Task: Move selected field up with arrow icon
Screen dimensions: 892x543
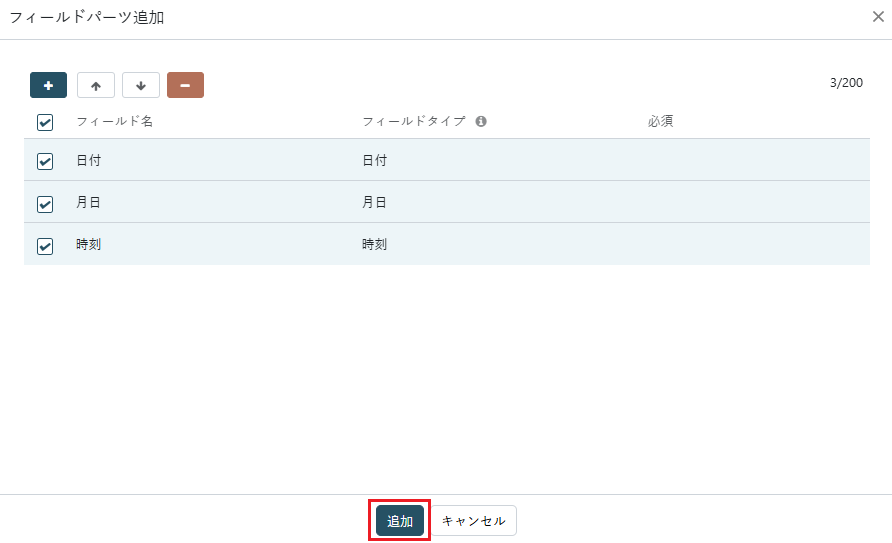Action: [96, 85]
